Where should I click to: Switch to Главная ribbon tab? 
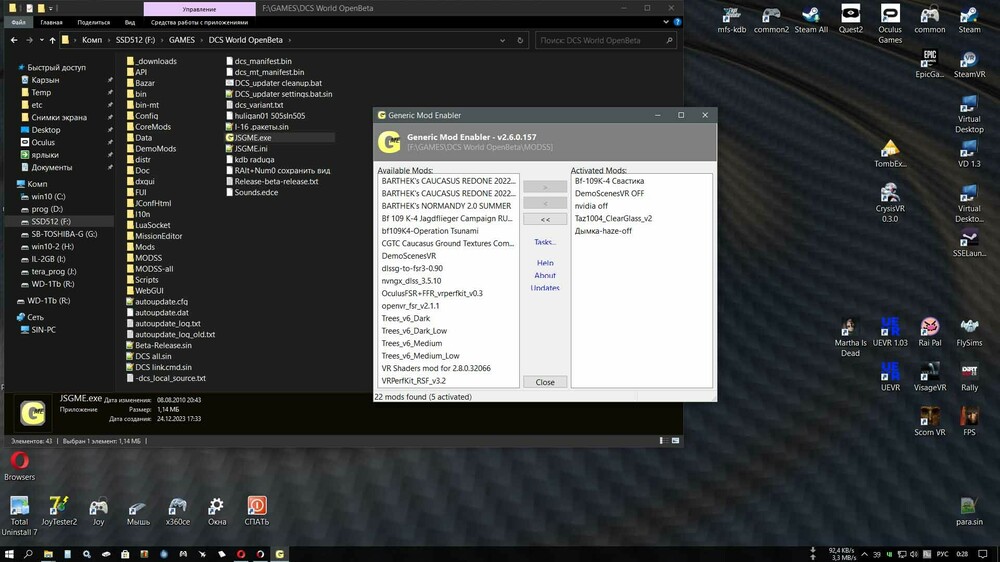tap(51, 22)
